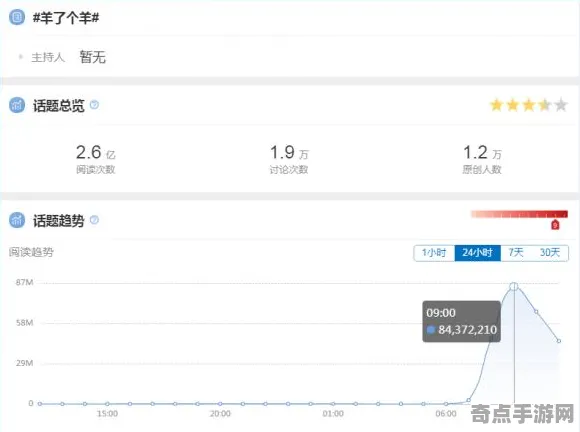580x432 pixels.
Task: Click the red heat gradient bar
Action: [519, 214]
